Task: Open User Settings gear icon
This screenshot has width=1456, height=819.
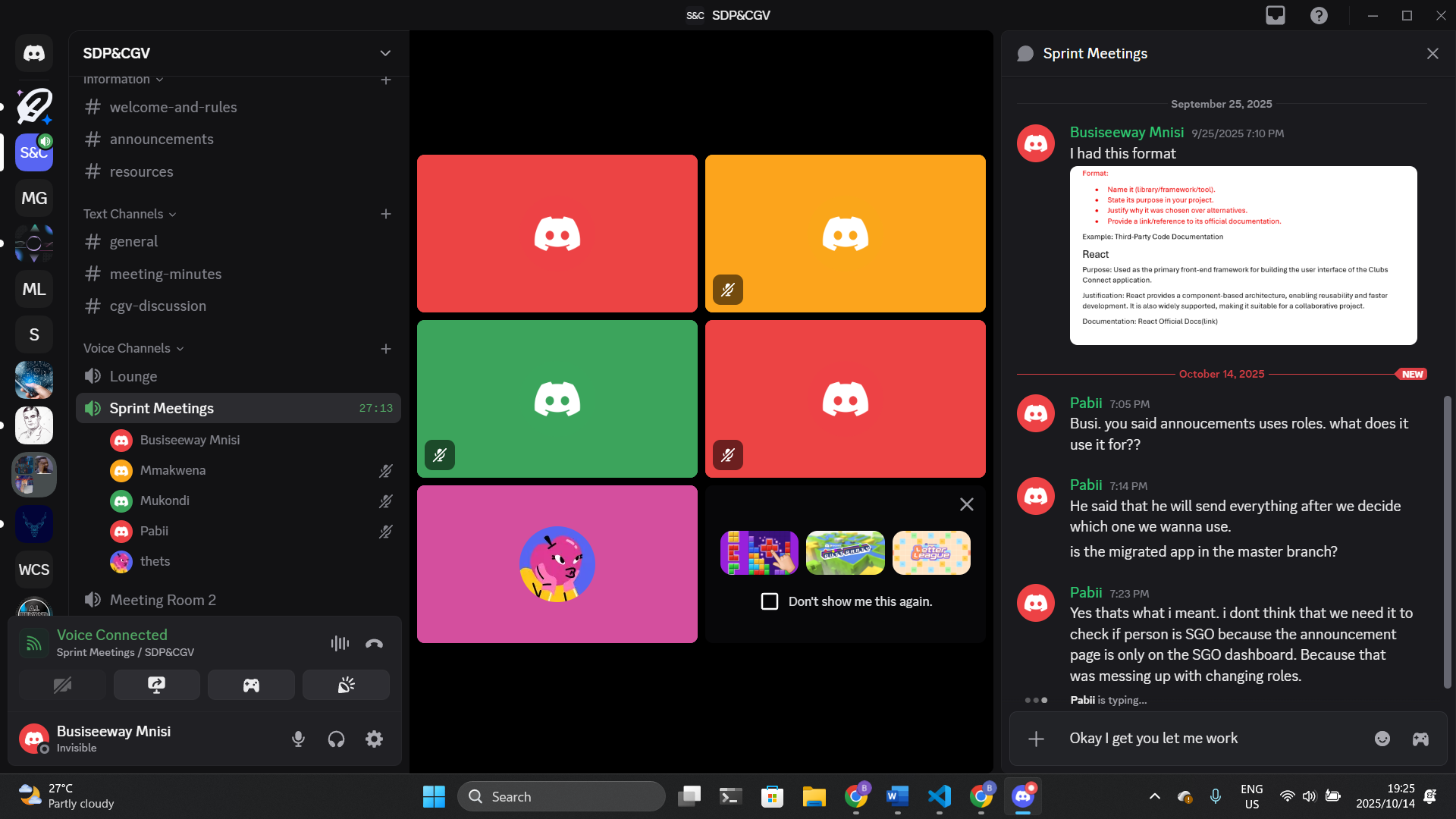Action: tap(374, 739)
